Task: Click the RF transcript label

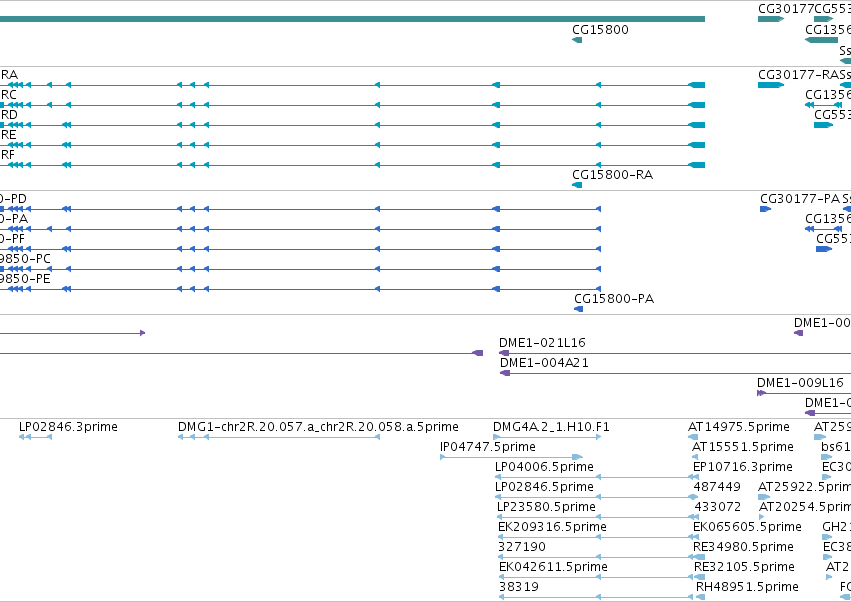Action: tap(8, 155)
